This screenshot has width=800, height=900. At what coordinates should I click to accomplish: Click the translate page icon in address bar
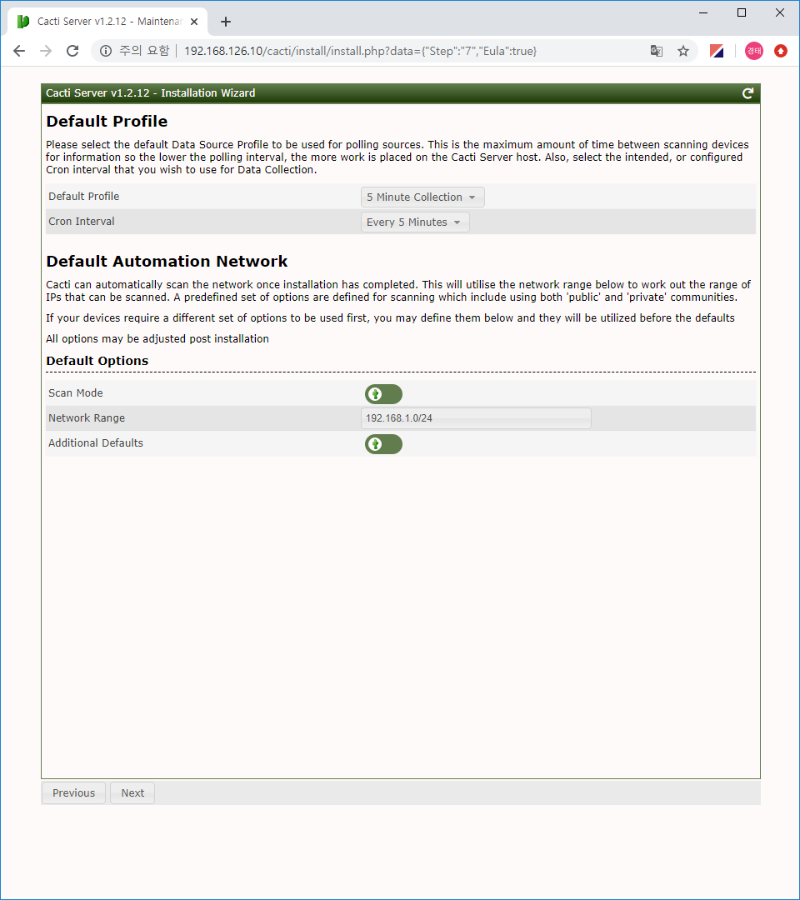(656, 51)
